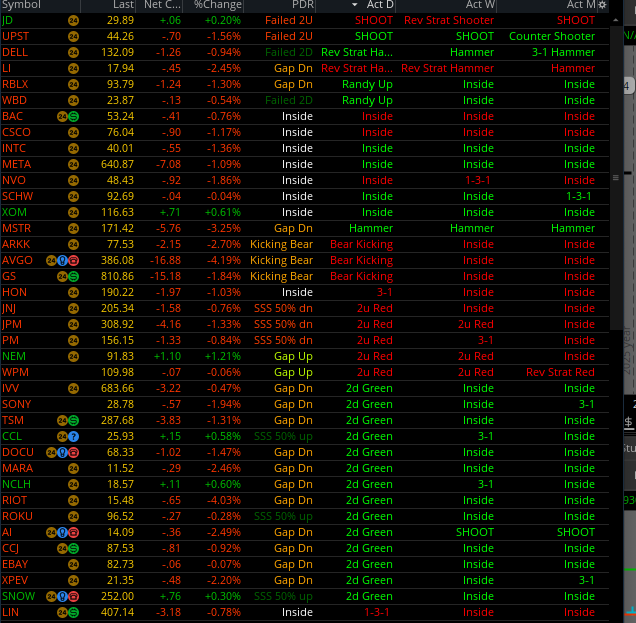Select the INTC symbol
636x623 pixels.
(x=14, y=148)
